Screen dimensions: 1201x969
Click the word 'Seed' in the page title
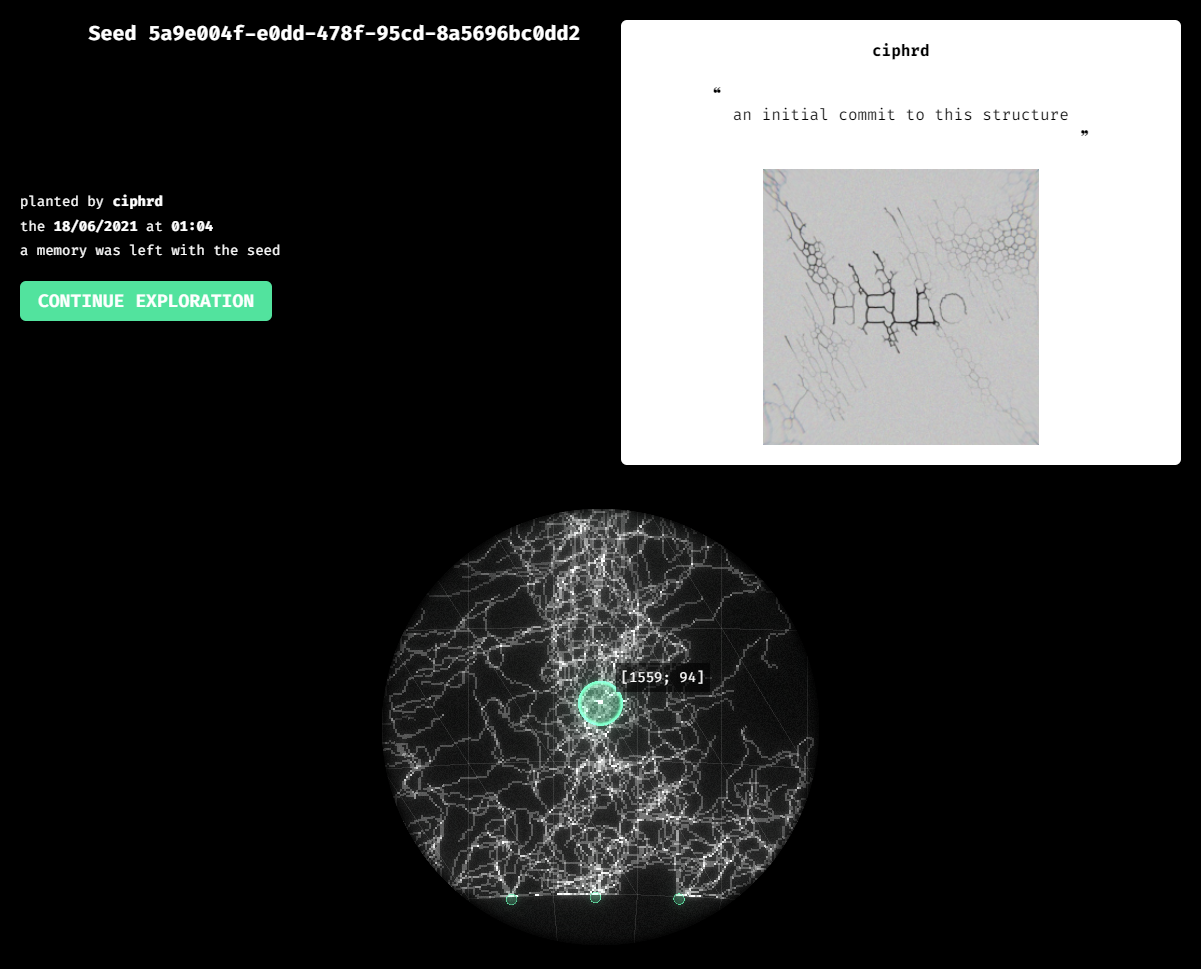pyautogui.click(x=112, y=34)
